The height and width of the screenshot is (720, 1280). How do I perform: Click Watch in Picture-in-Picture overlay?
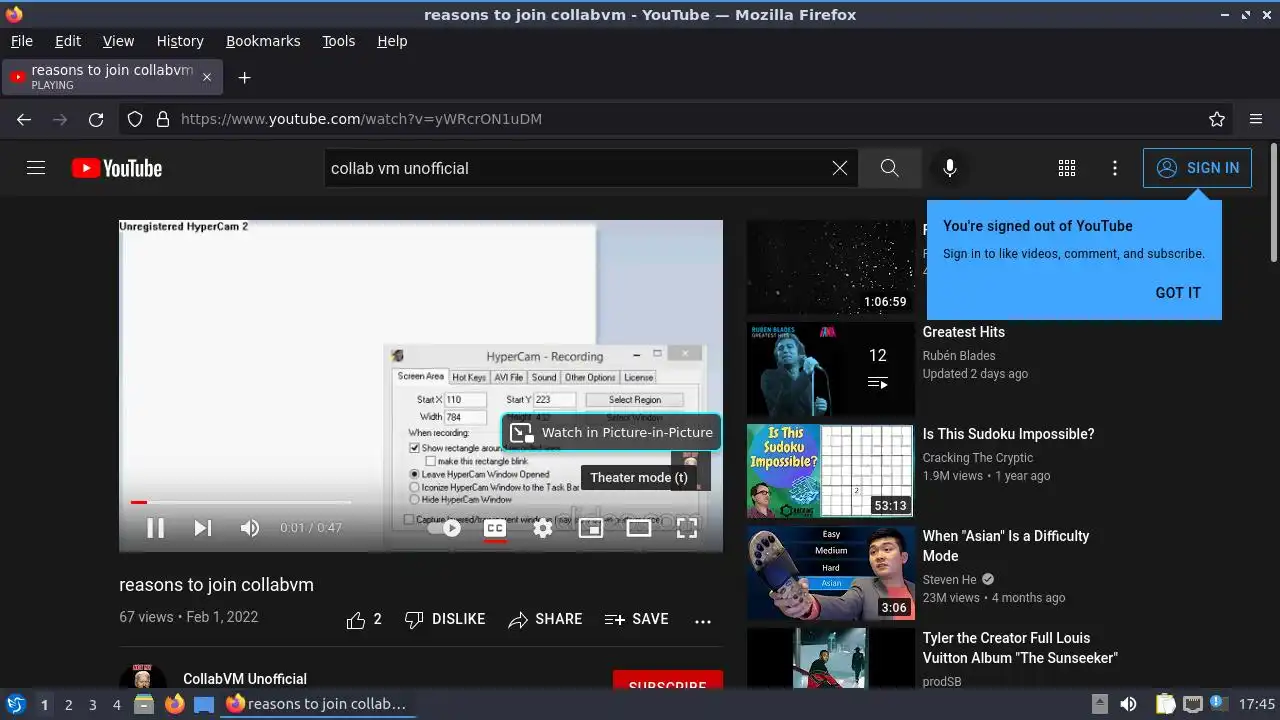612,432
